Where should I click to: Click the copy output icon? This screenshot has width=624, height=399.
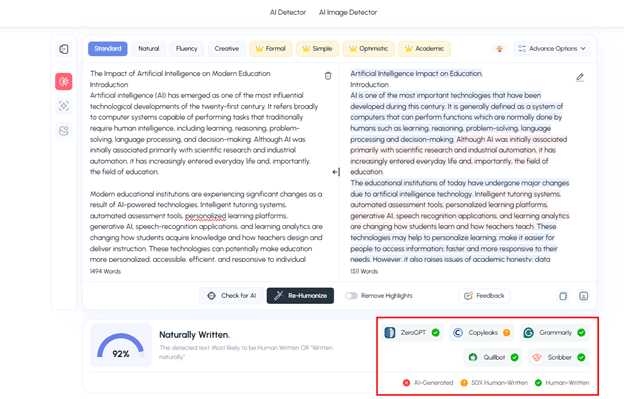563,296
